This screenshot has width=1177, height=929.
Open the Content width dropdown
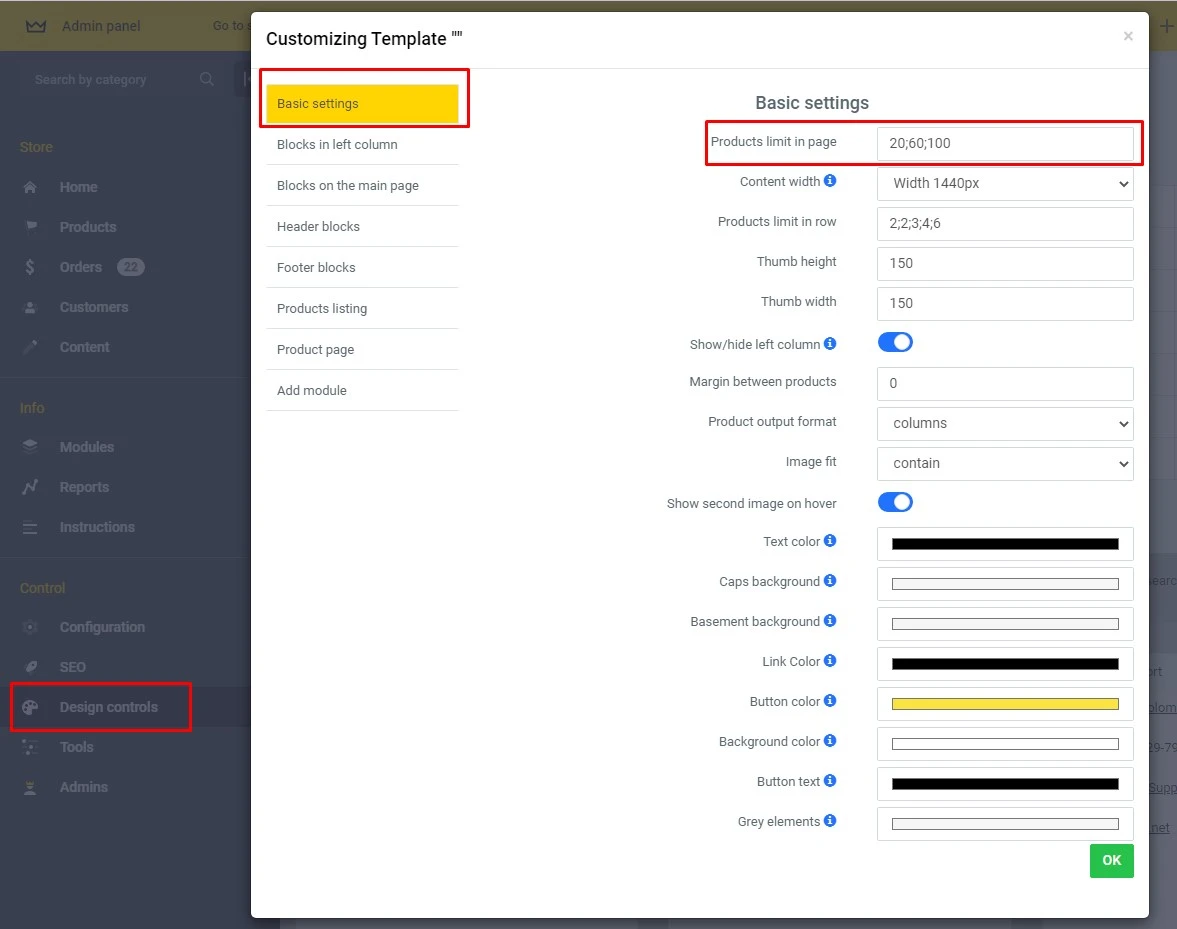(1004, 183)
